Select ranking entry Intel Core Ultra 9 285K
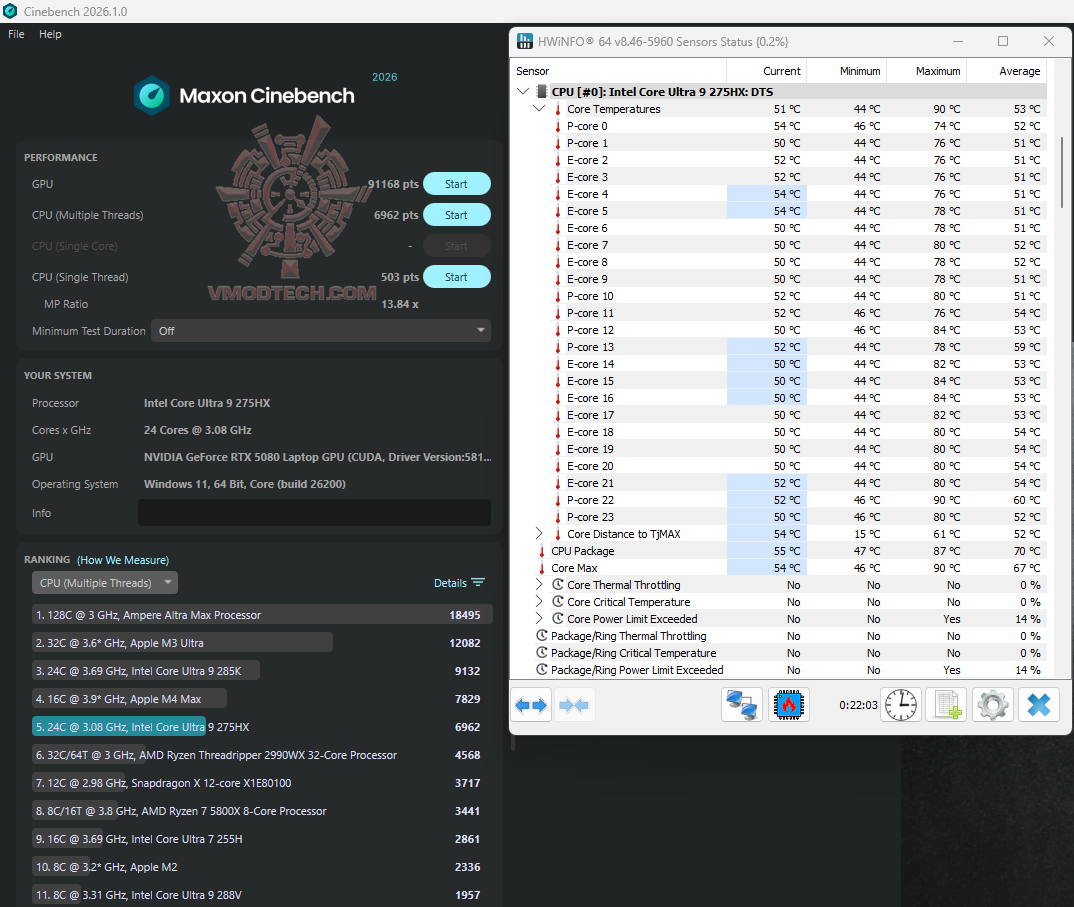This screenshot has width=1074, height=907. [262, 671]
